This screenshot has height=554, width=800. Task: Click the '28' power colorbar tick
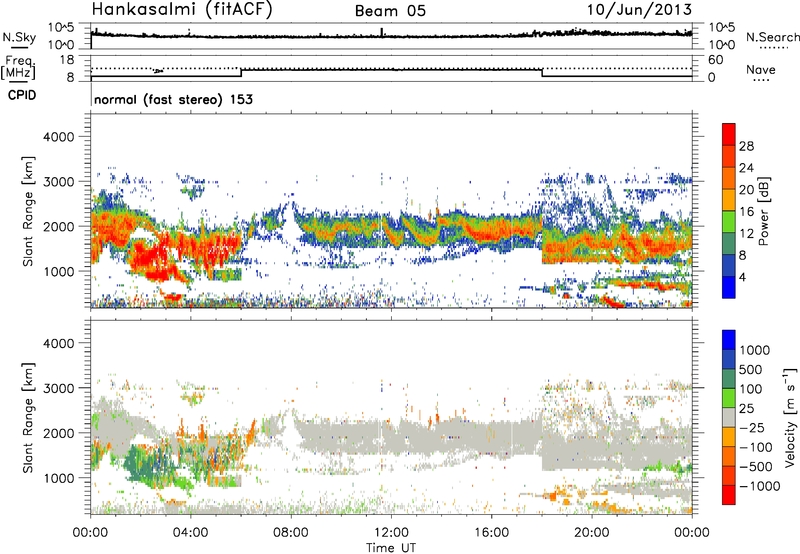pos(746,146)
